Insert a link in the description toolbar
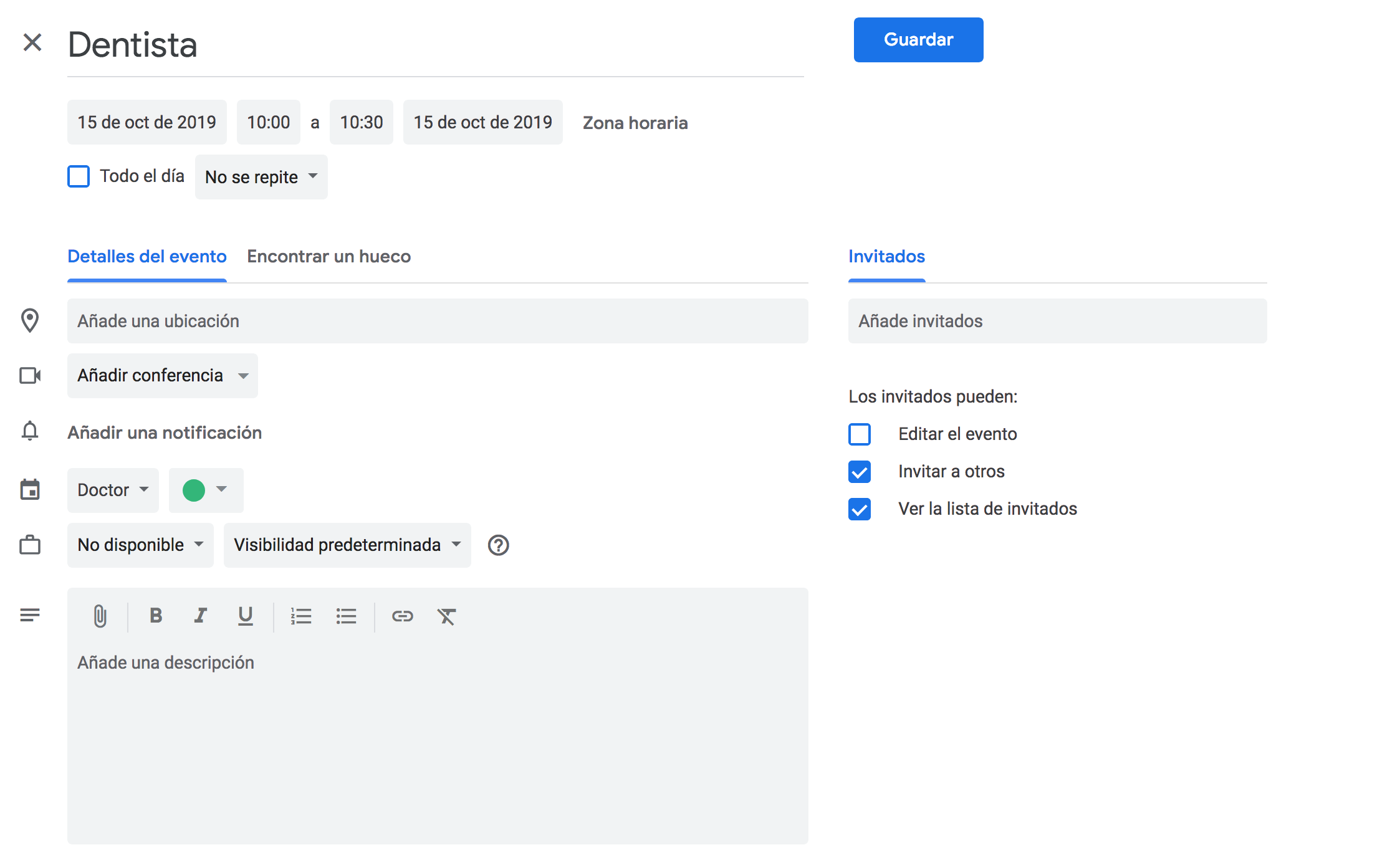This screenshot has width=1400, height=865. point(403,616)
